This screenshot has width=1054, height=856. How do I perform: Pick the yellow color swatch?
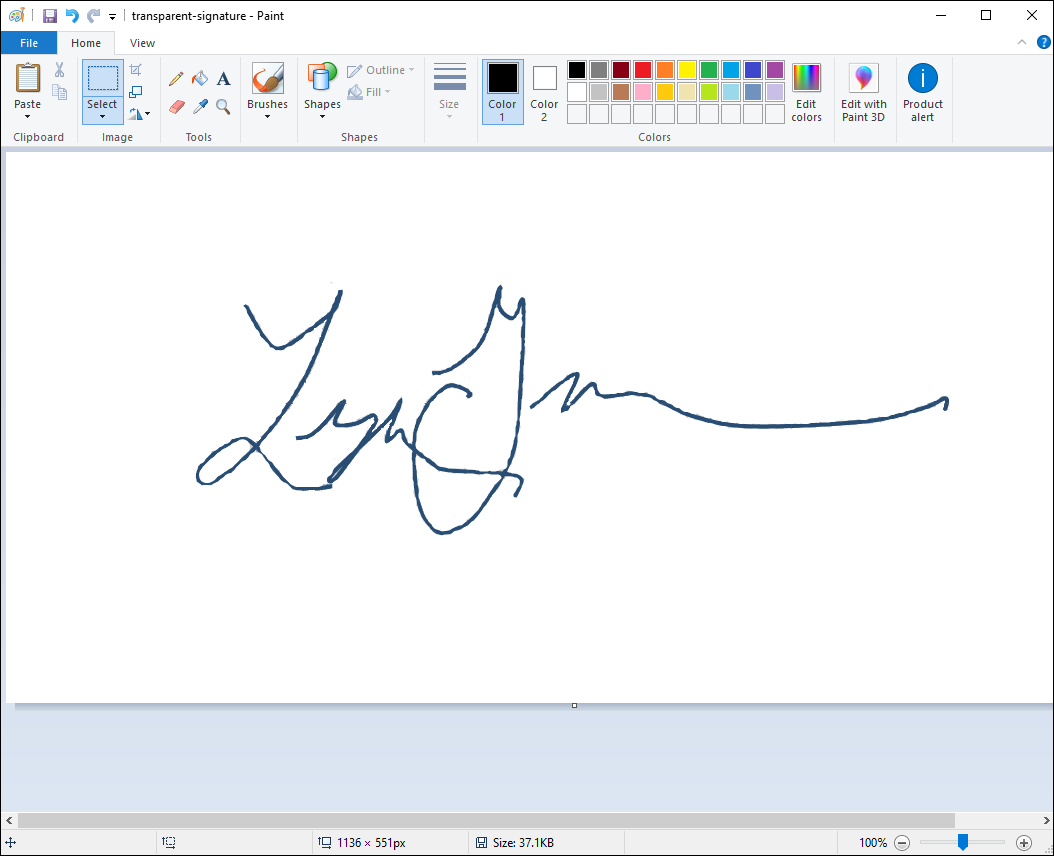[x=687, y=70]
